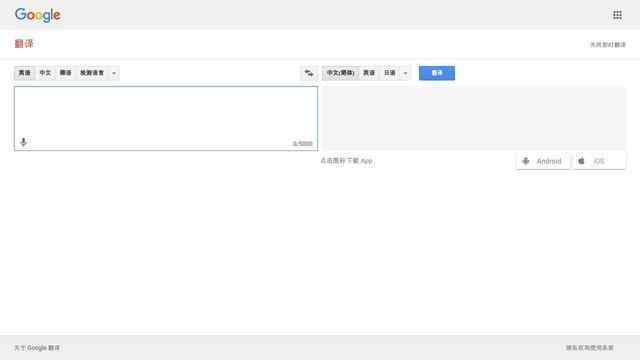Click the microphone voice input icon
The height and width of the screenshot is (360, 640).
click(x=23, y=142)
